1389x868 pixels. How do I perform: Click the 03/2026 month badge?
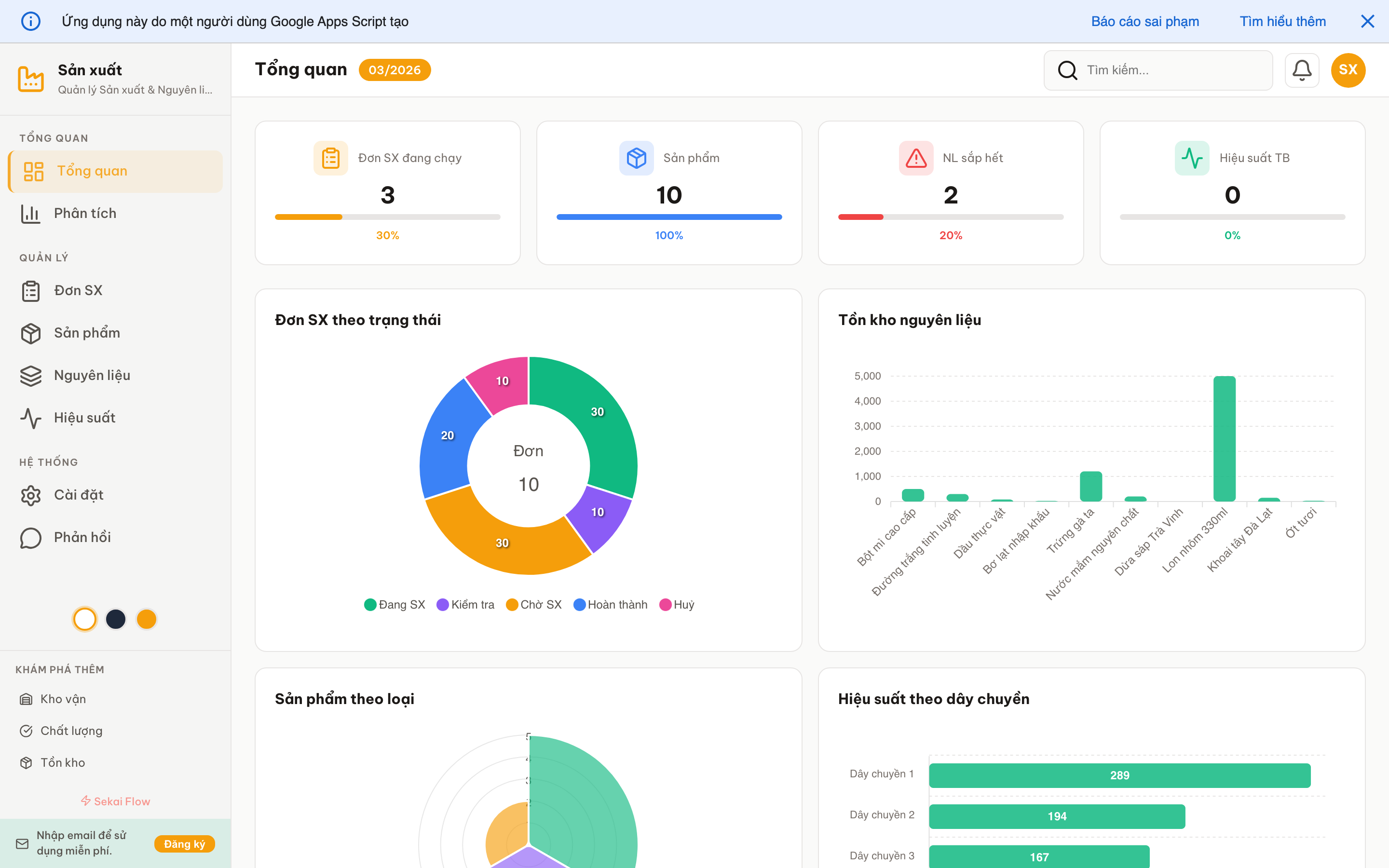[x=395, y=70]
